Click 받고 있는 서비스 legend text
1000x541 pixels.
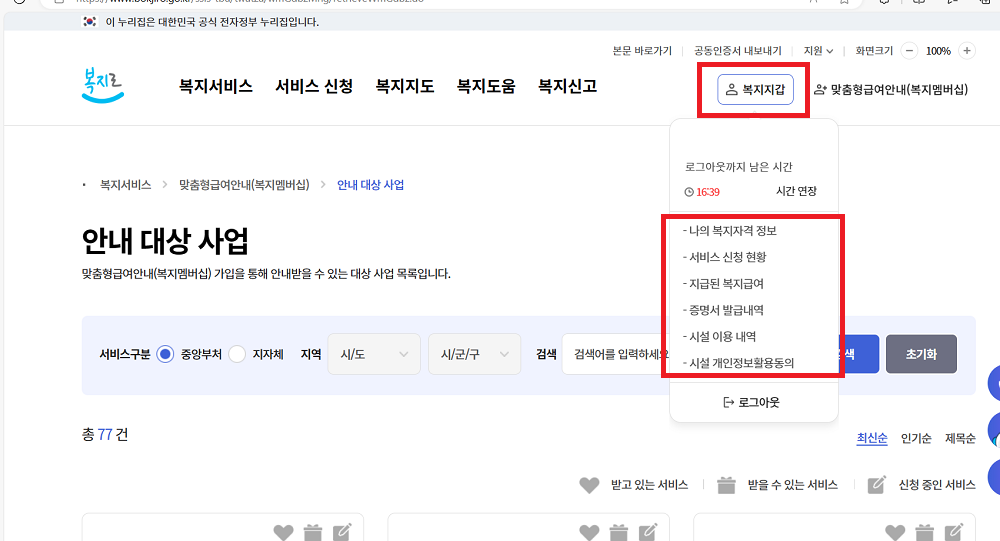tap(650, 485)
